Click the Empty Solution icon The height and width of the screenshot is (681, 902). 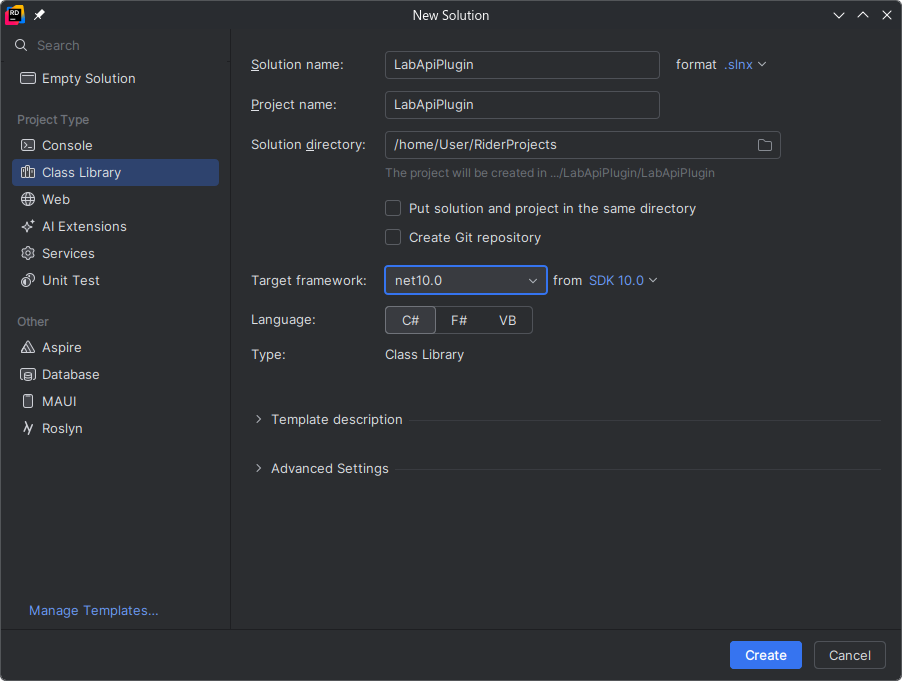tap(28, 78)
